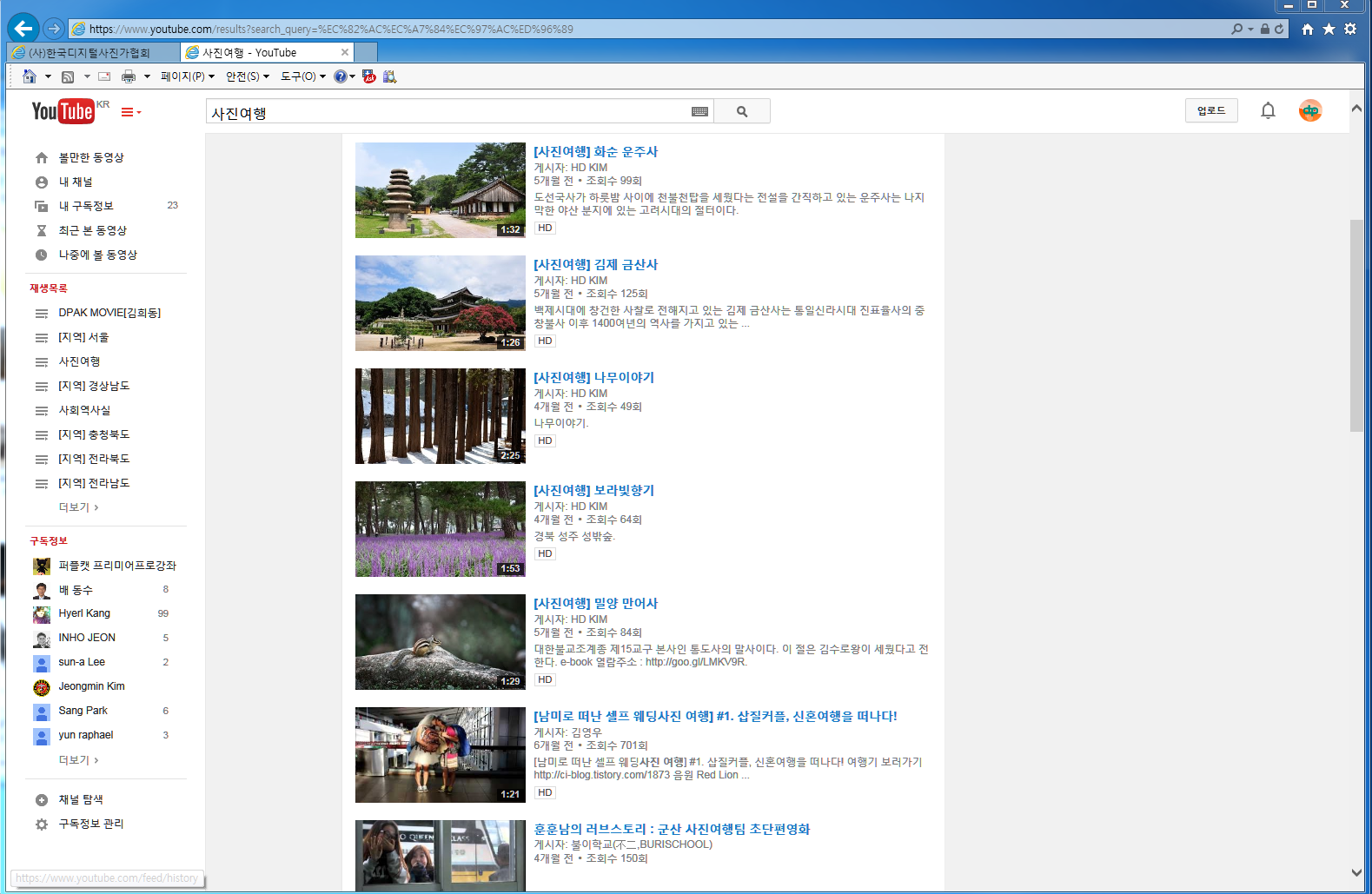
Task: Open the notifications bell
Action: [1268, 110]
